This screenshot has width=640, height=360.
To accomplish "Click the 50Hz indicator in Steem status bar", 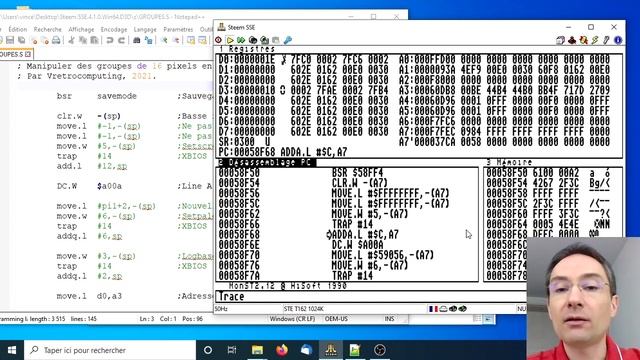I will point(221,309).
